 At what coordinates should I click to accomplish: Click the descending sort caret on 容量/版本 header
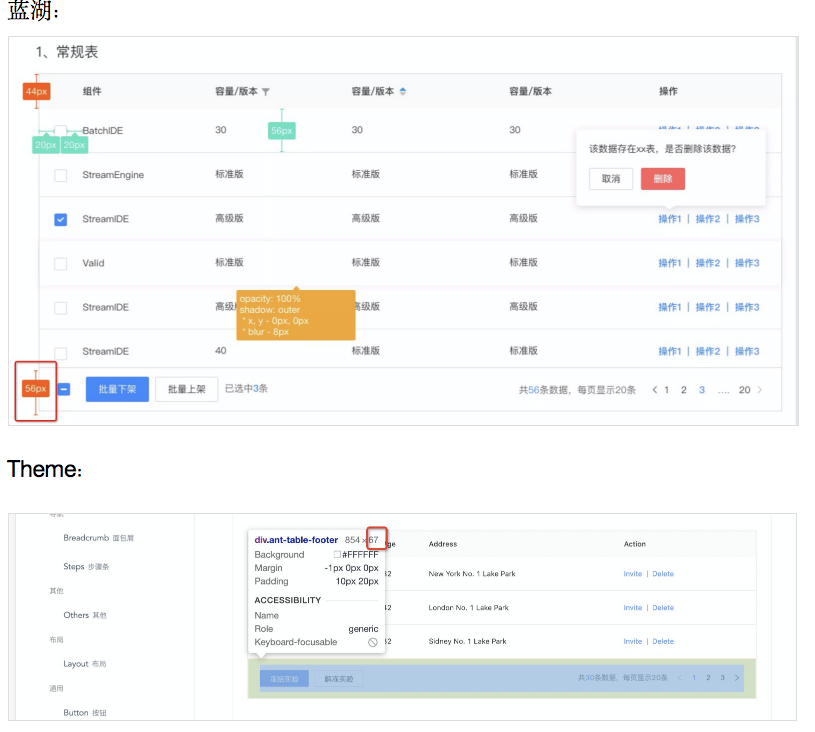point(403,95)
